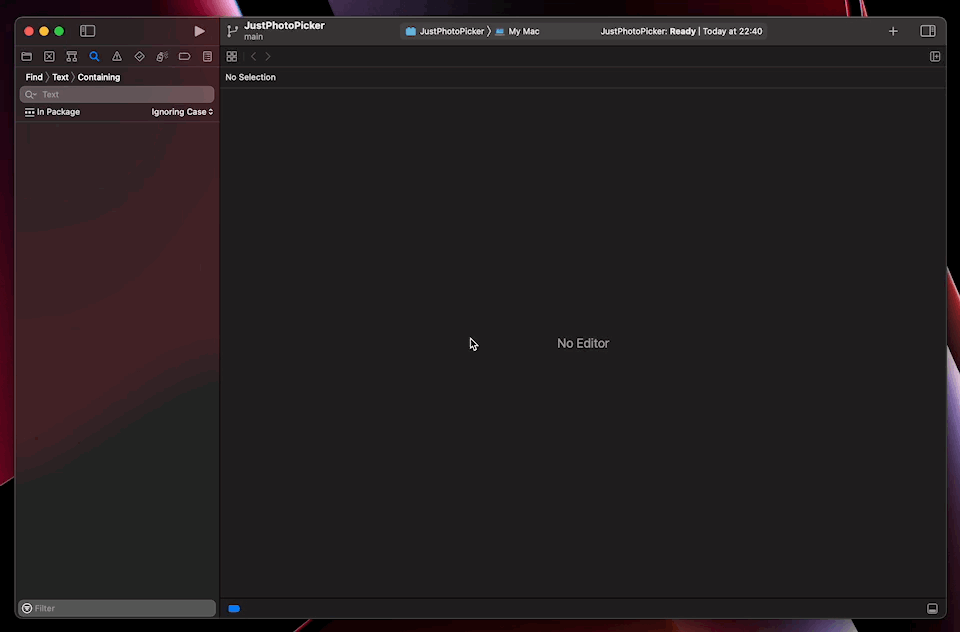This screenshot has height=632, width=960.
Task: Close the Xcode window
Action: (29, 31)
